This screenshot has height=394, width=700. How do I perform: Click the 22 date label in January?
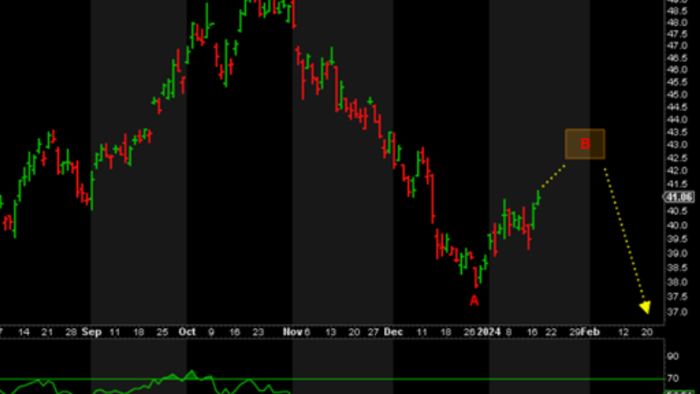(551, 332)
